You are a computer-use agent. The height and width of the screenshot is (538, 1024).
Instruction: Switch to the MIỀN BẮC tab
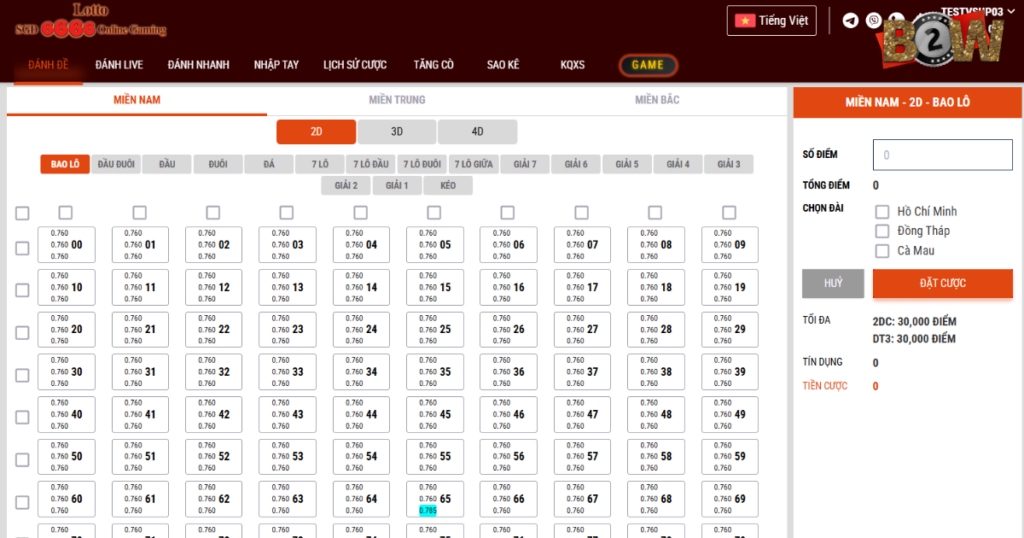pos(657,100)
